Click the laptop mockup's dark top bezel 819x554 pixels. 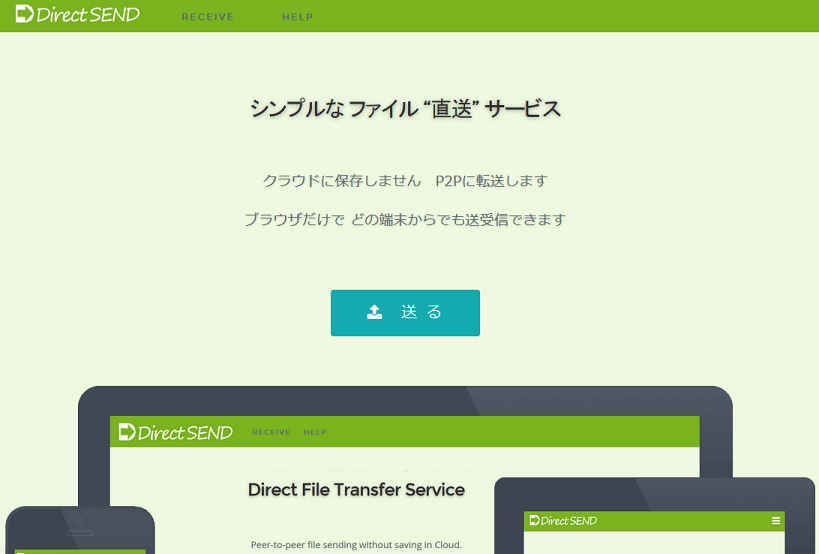click(405, 401)
